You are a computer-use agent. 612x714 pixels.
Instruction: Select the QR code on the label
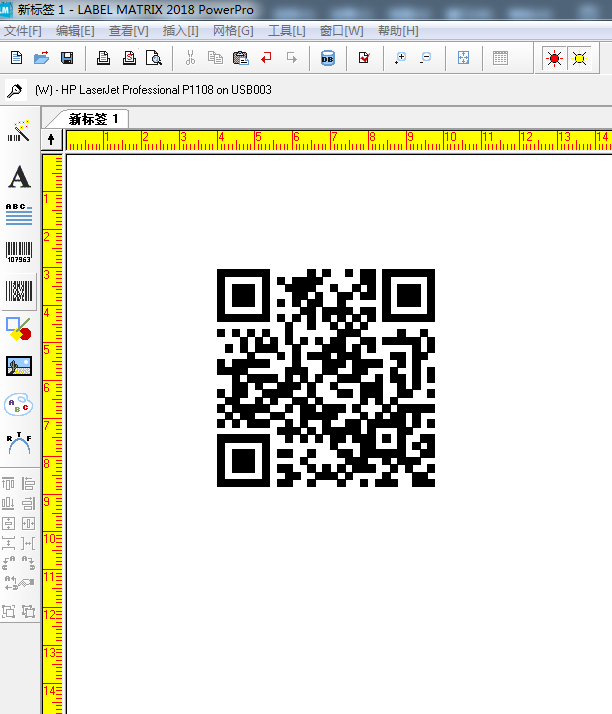coord(326,378)
